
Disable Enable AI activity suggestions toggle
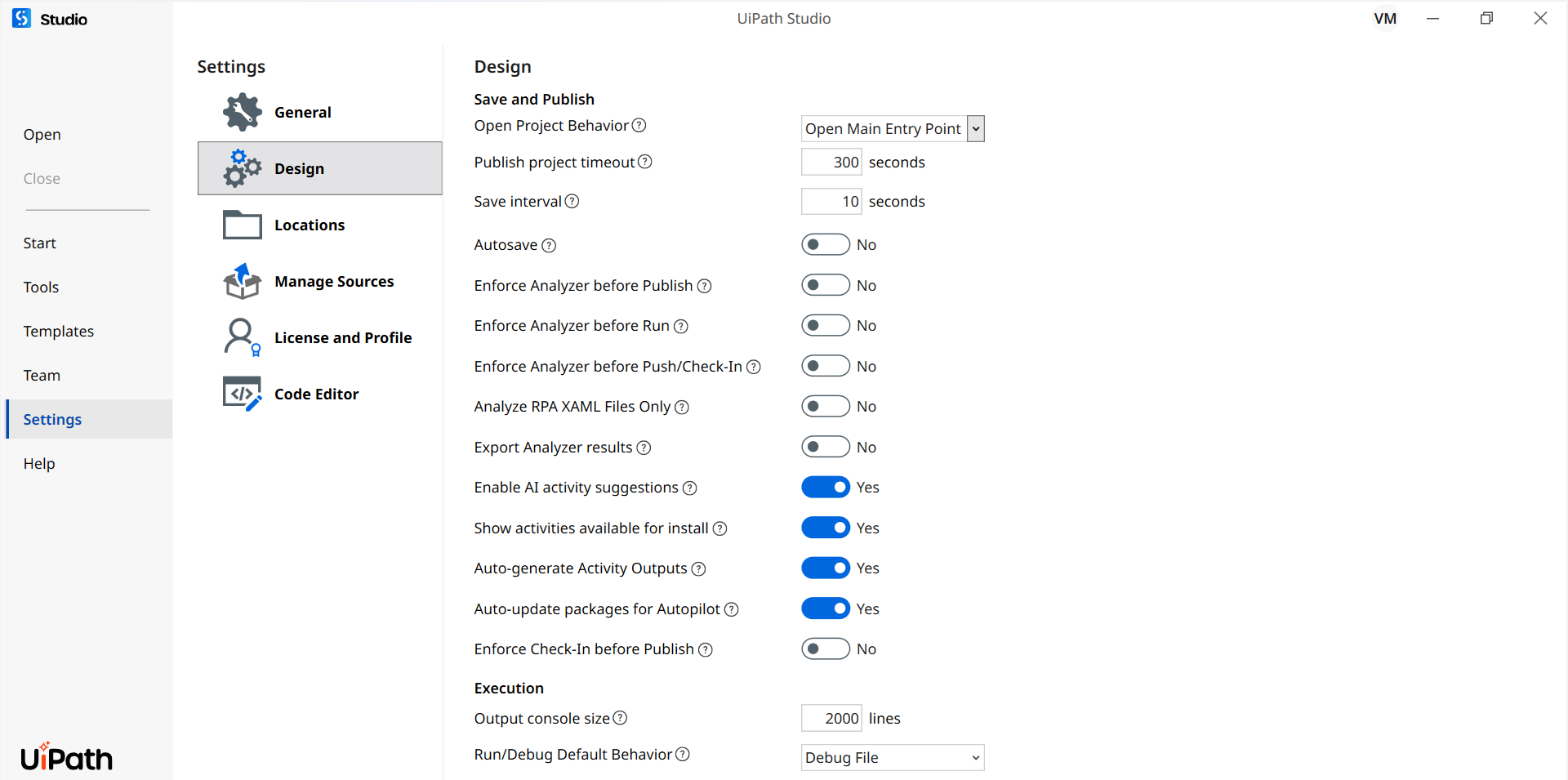826,488
